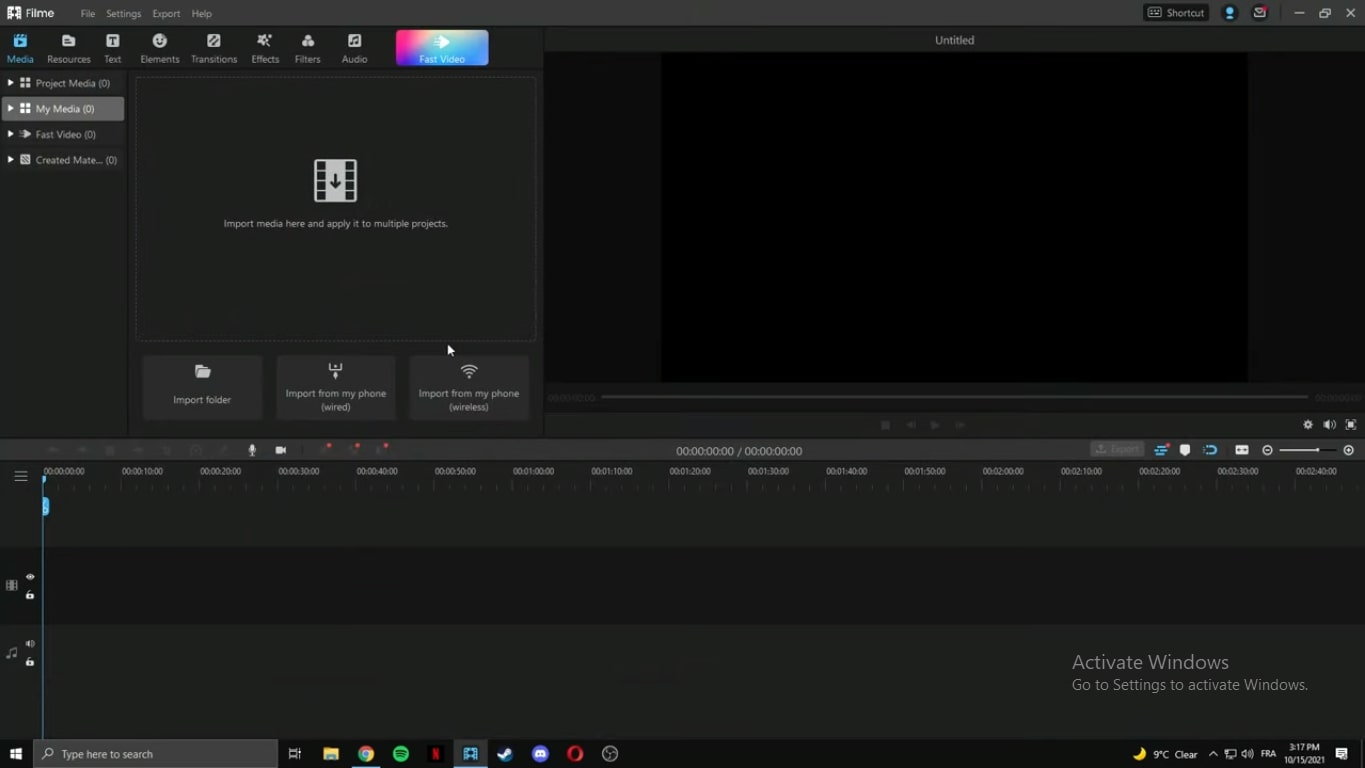1365x768 pixels.
Task: Open the File menu
Action: (88, 14)
